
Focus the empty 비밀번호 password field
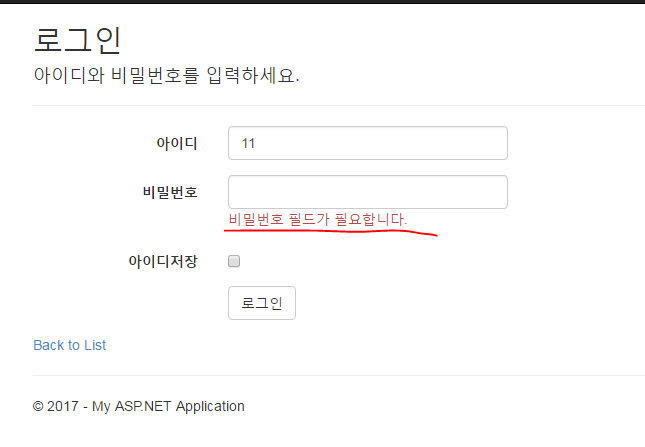click(368, 192)
